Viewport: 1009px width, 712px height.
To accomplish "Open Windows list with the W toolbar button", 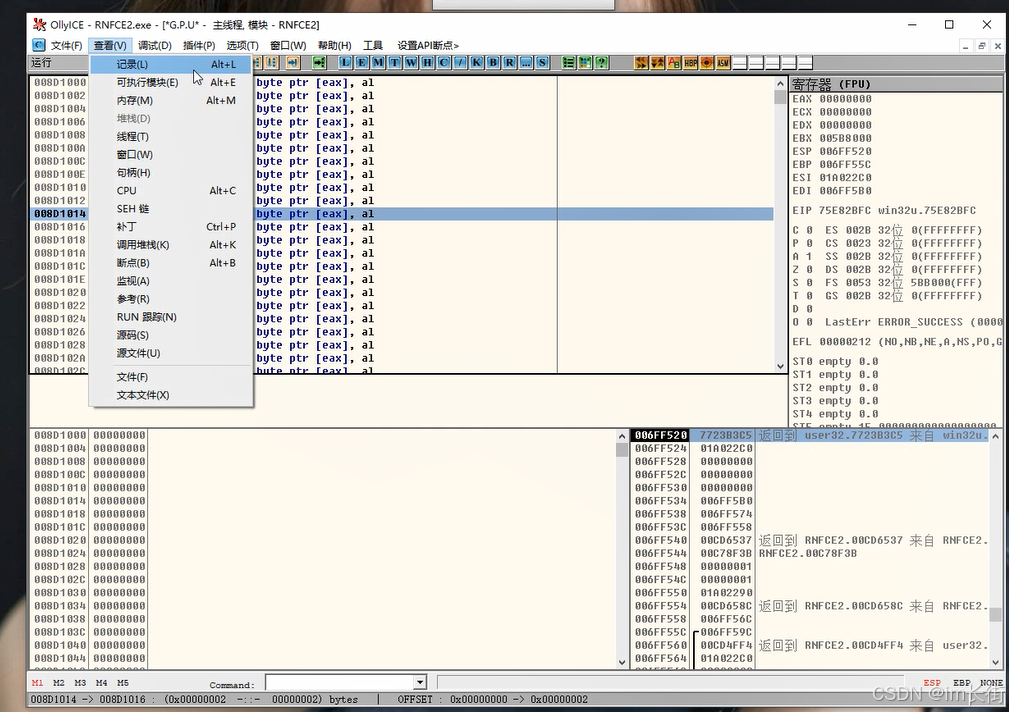I will click(411, 62).
